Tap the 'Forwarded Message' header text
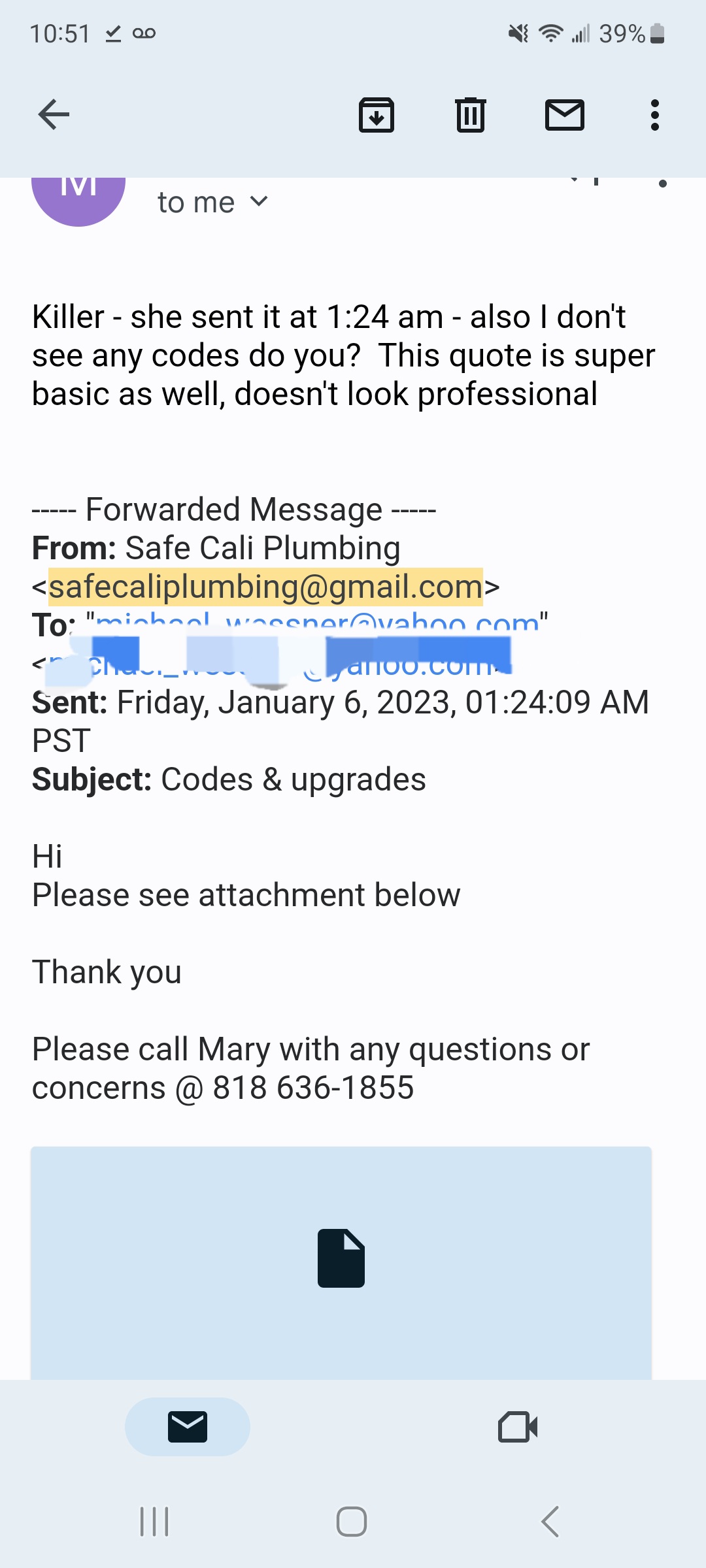The image size is (706, 1568). (x=234, y=509)
